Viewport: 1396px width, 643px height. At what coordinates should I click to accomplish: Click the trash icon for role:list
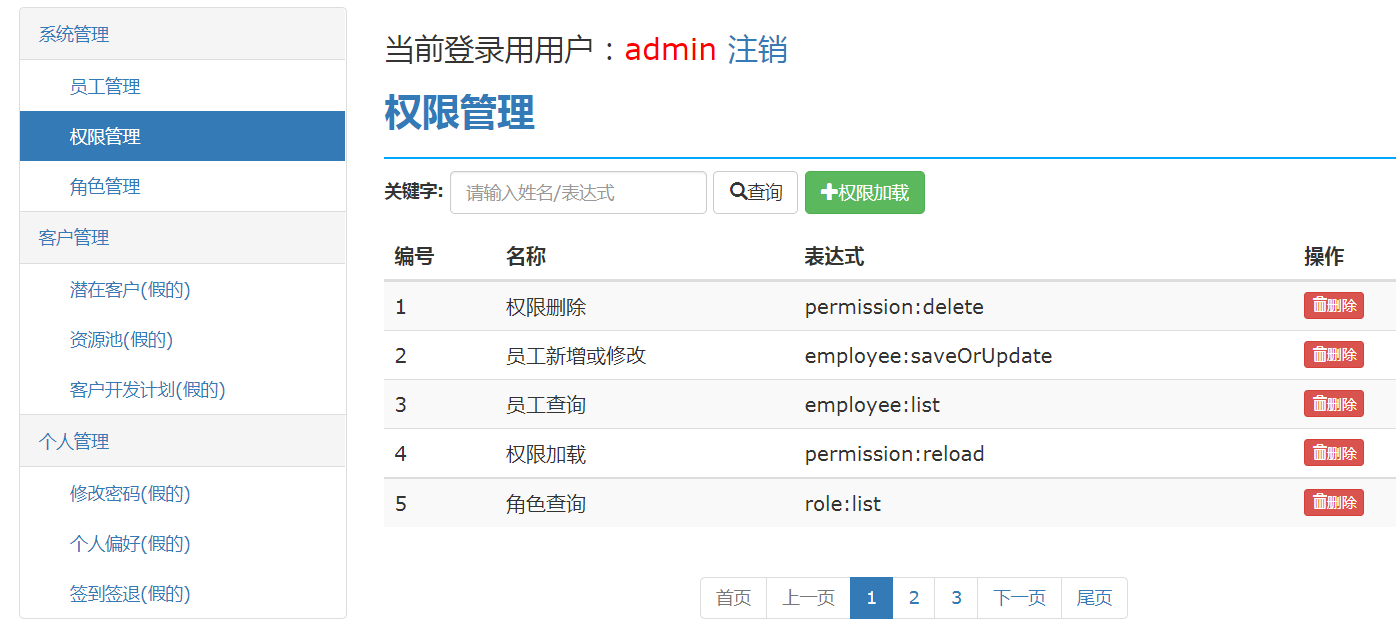[1319, 503]
